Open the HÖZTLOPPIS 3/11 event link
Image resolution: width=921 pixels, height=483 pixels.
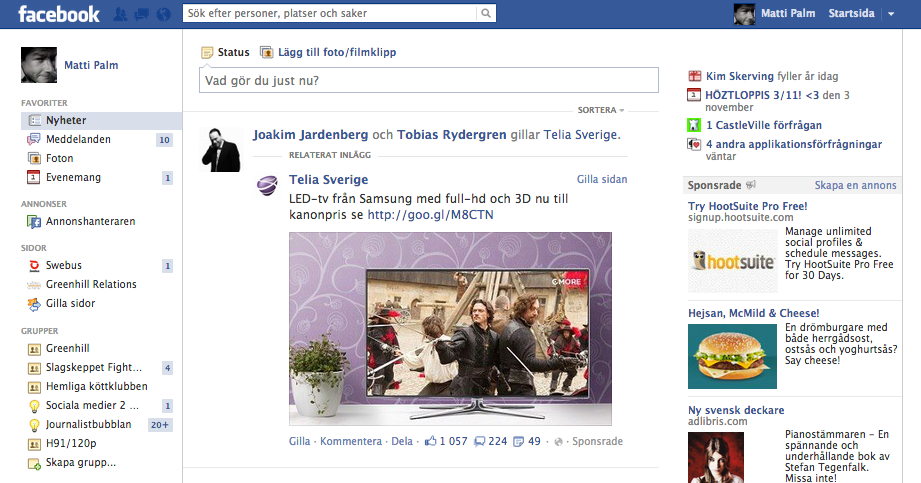point(762,95)
